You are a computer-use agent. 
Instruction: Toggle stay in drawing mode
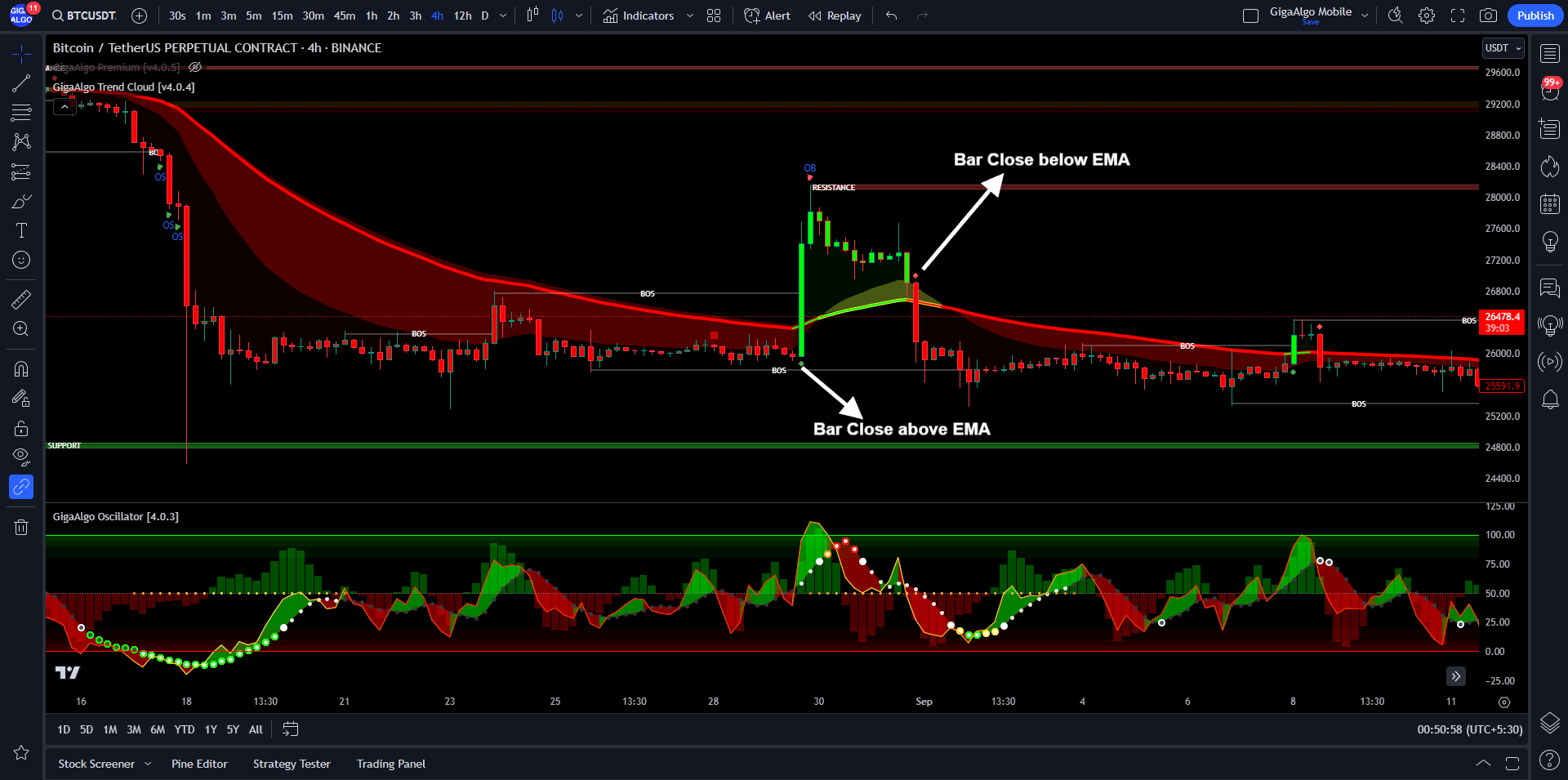21,399
